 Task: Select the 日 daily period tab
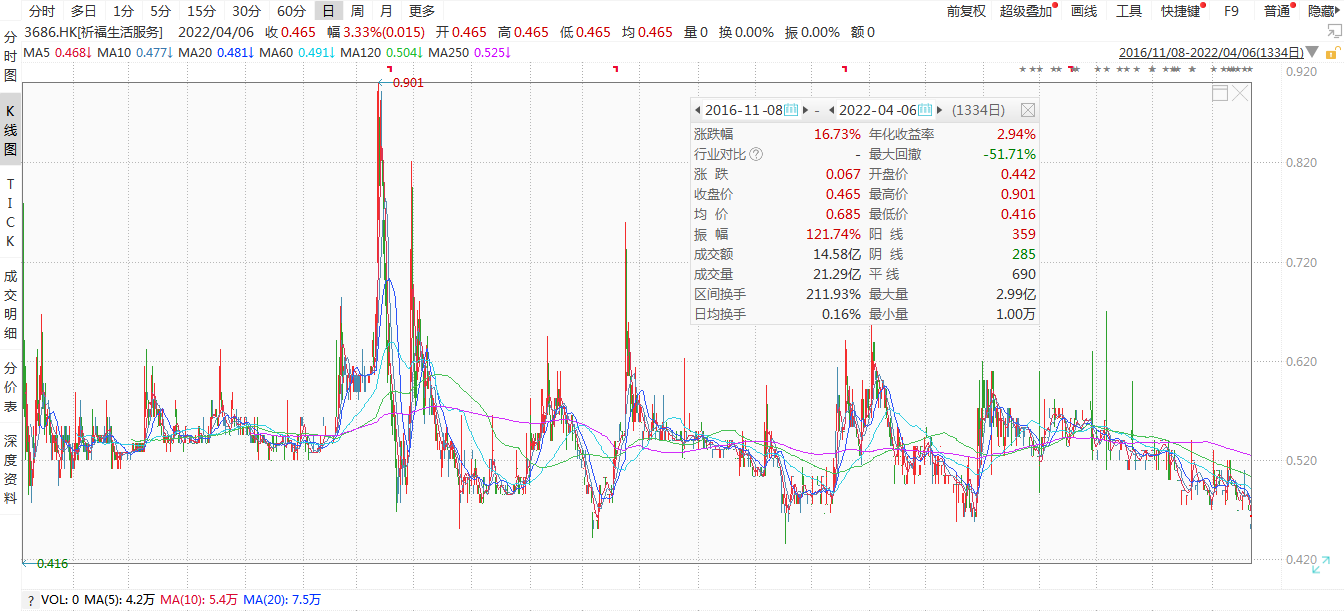coord(328,11)
